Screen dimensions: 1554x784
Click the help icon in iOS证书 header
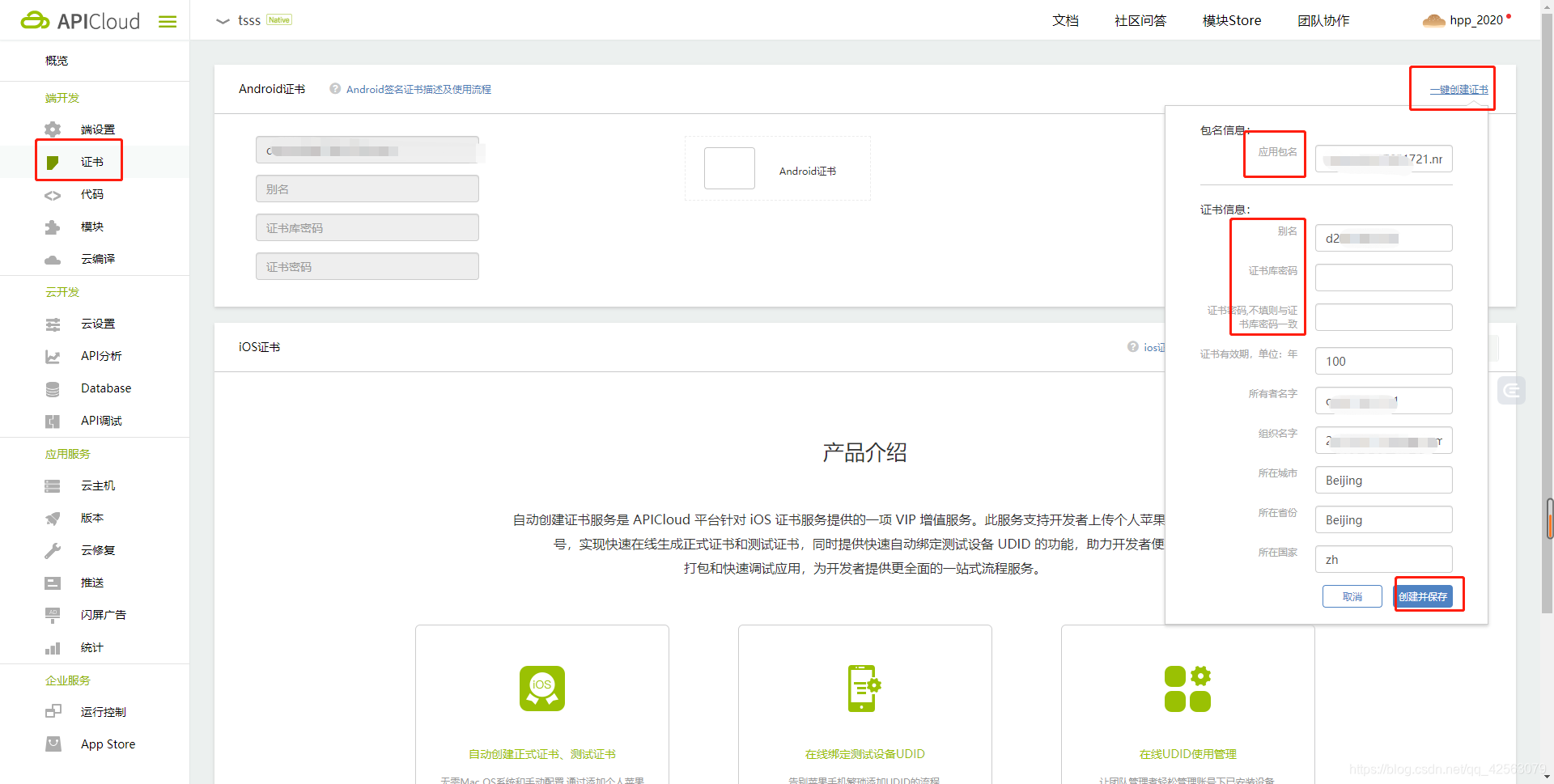click(1133, 347)
